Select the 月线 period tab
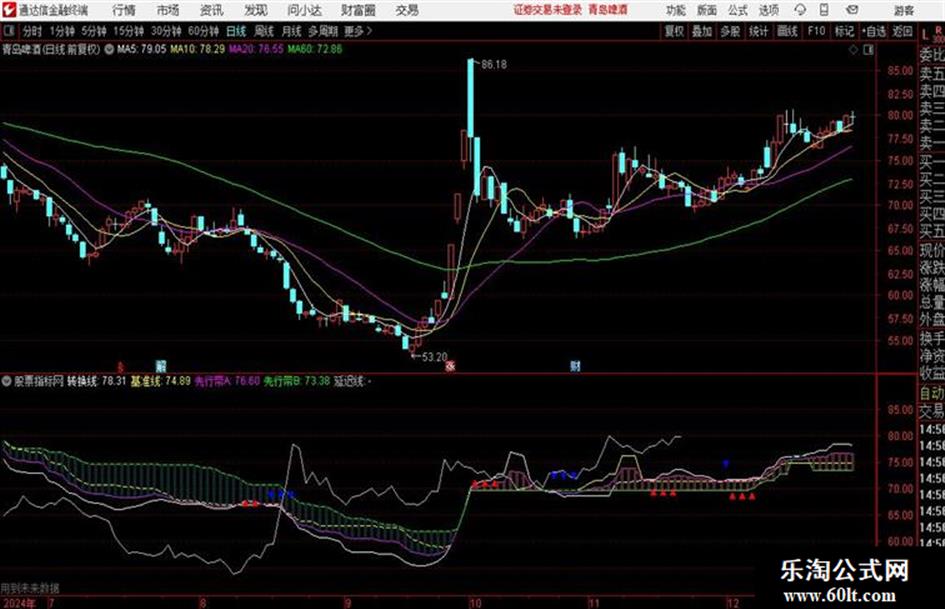945x609 pixels. click(291, 31)
